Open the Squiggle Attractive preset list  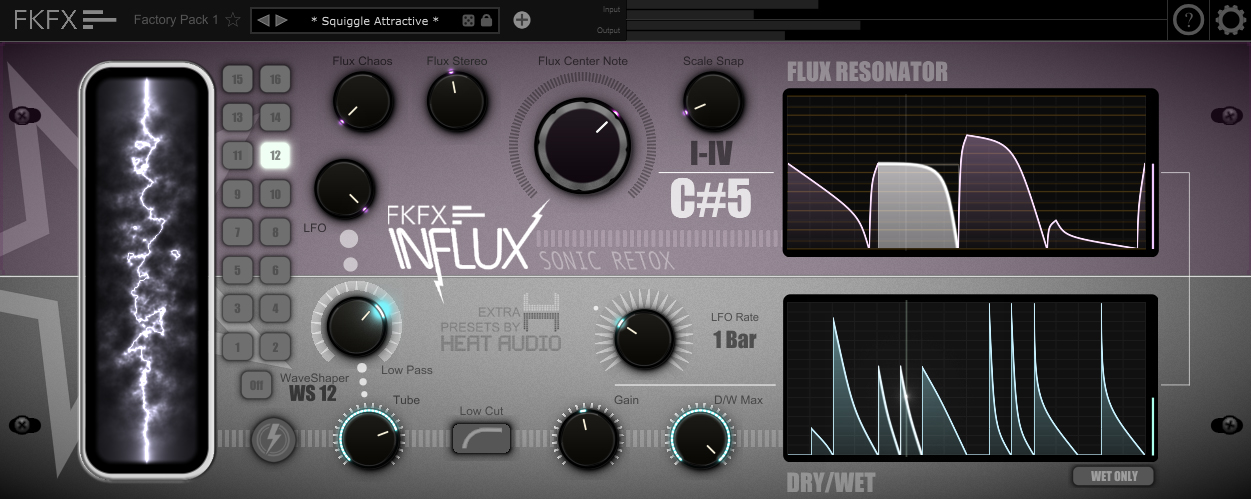374,20
